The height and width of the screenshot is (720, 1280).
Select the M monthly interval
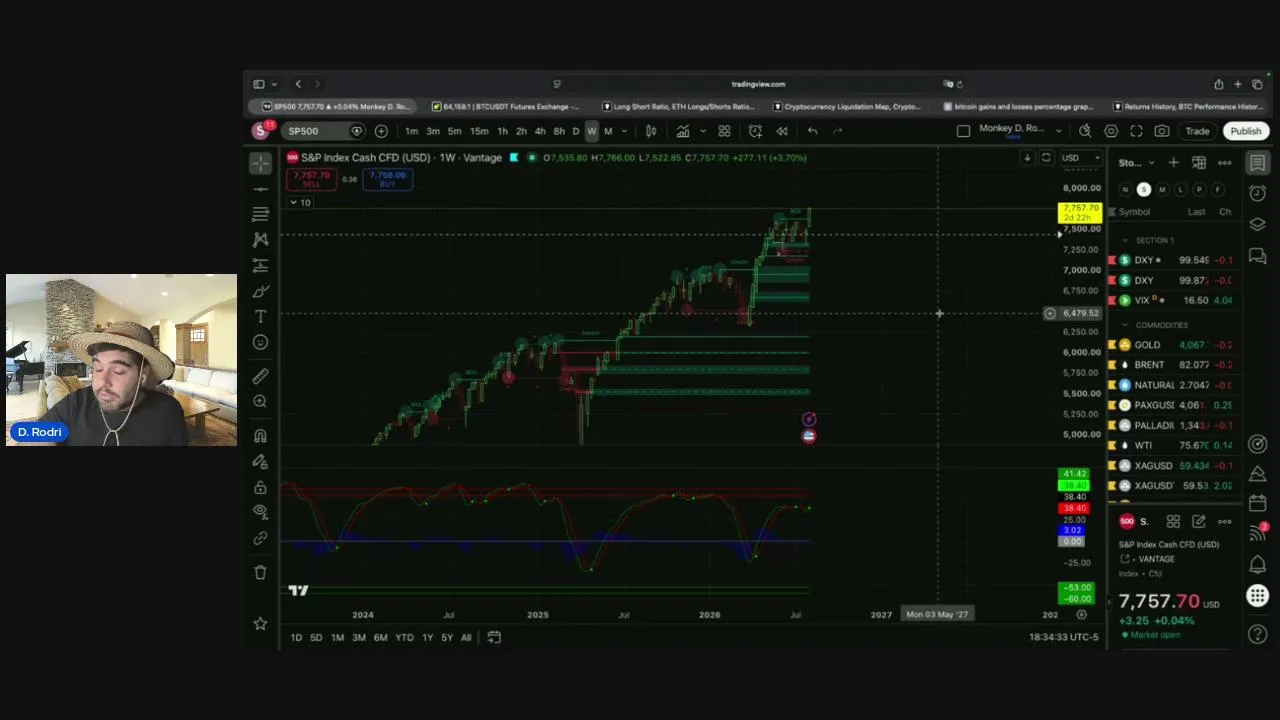tap(608, 131)
